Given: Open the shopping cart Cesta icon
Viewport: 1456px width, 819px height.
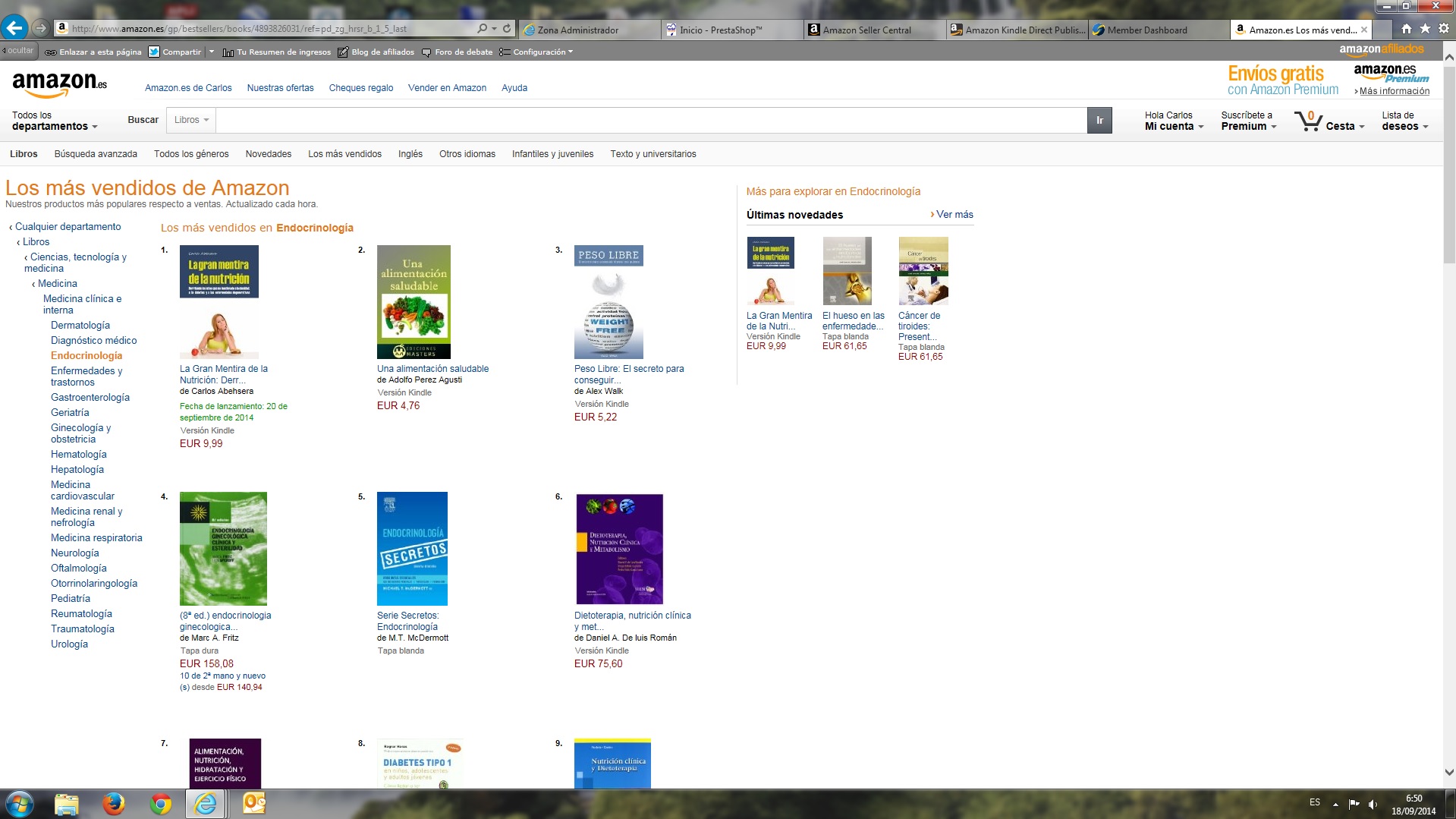Looking at the screenshot, I should click(1329, 121).
